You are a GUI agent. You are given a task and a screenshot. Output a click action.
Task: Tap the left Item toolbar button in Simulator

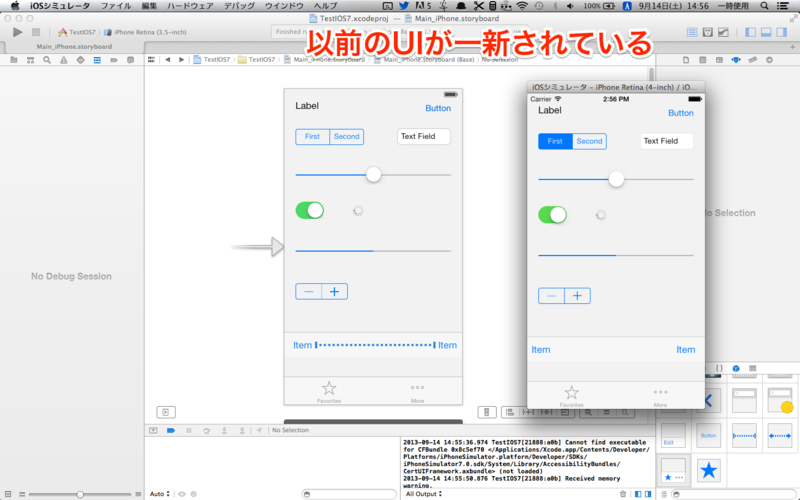[x=541, y=349]
